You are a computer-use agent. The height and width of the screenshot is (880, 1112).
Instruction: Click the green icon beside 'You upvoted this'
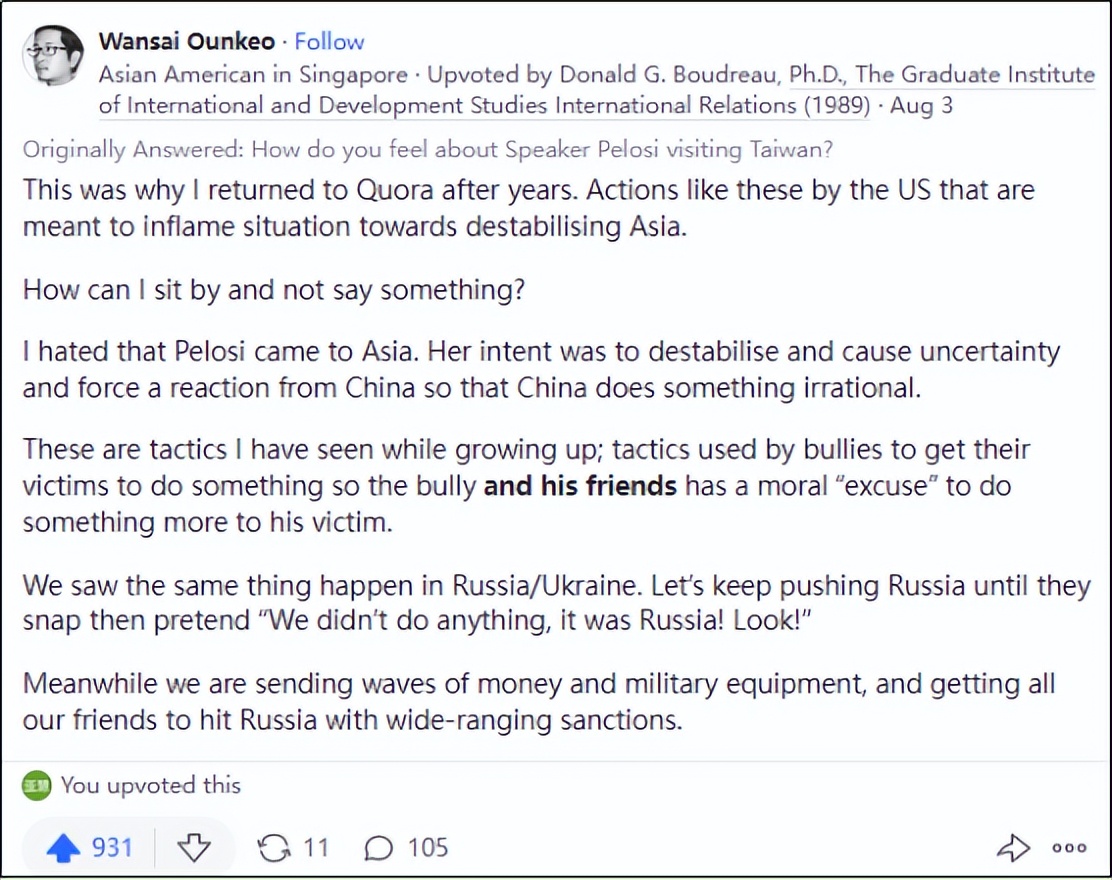tap(37, 785)
